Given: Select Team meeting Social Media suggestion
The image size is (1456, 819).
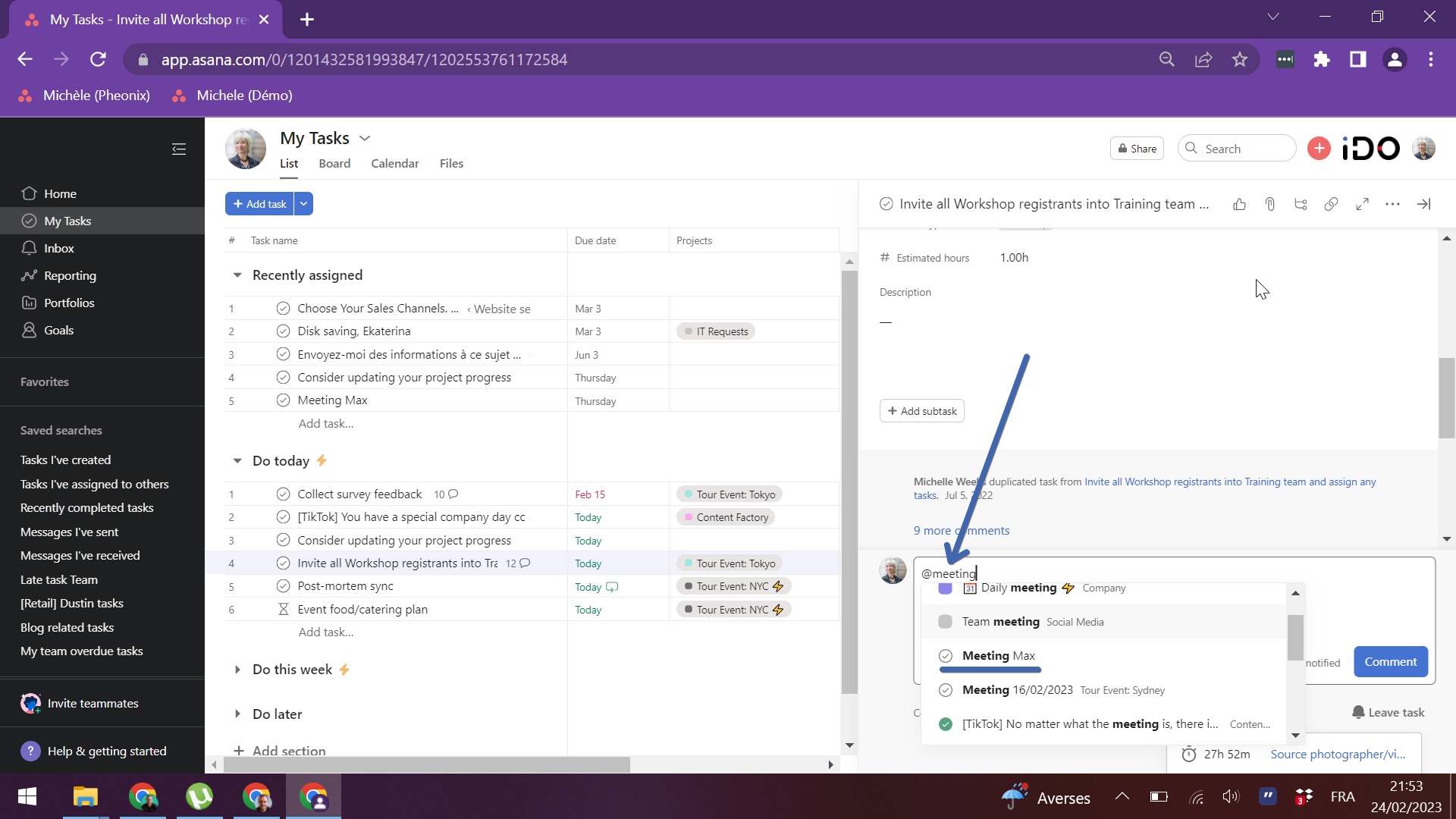Looking at the screenshot, I should [x=1104, y=621].
